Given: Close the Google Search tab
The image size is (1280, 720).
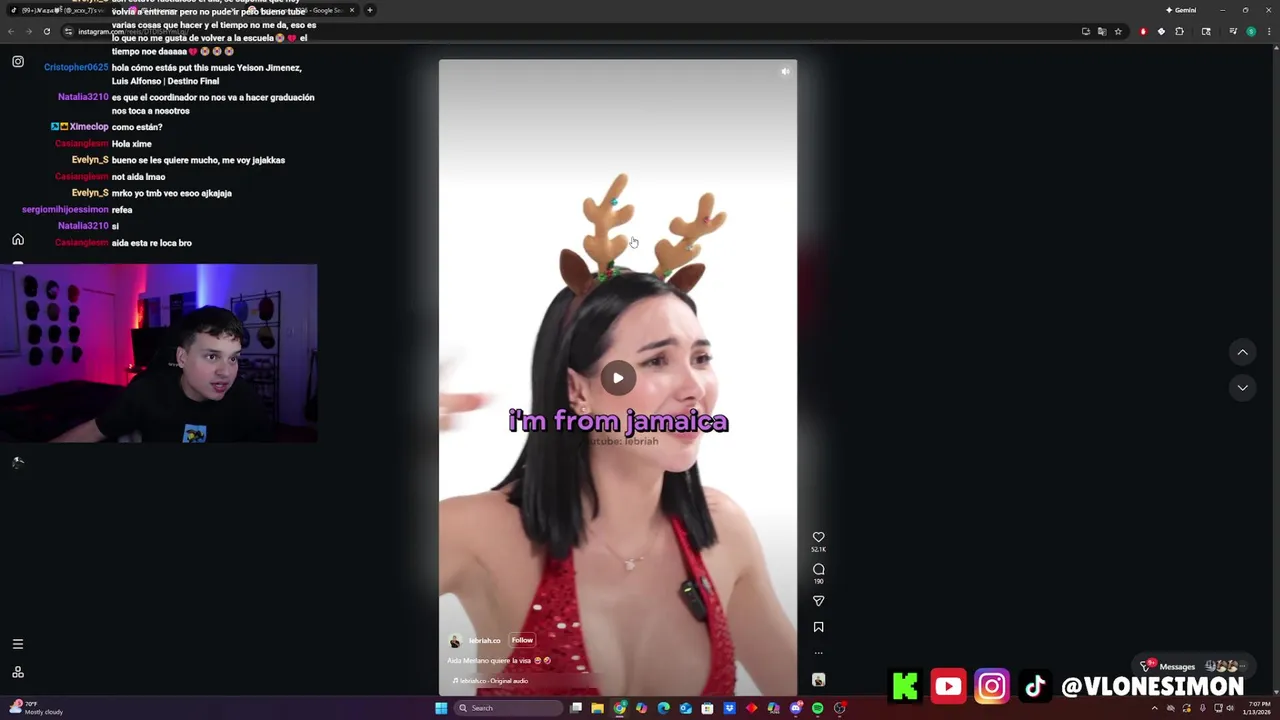Looking at the screenshot, I should [x=352, y=10].
